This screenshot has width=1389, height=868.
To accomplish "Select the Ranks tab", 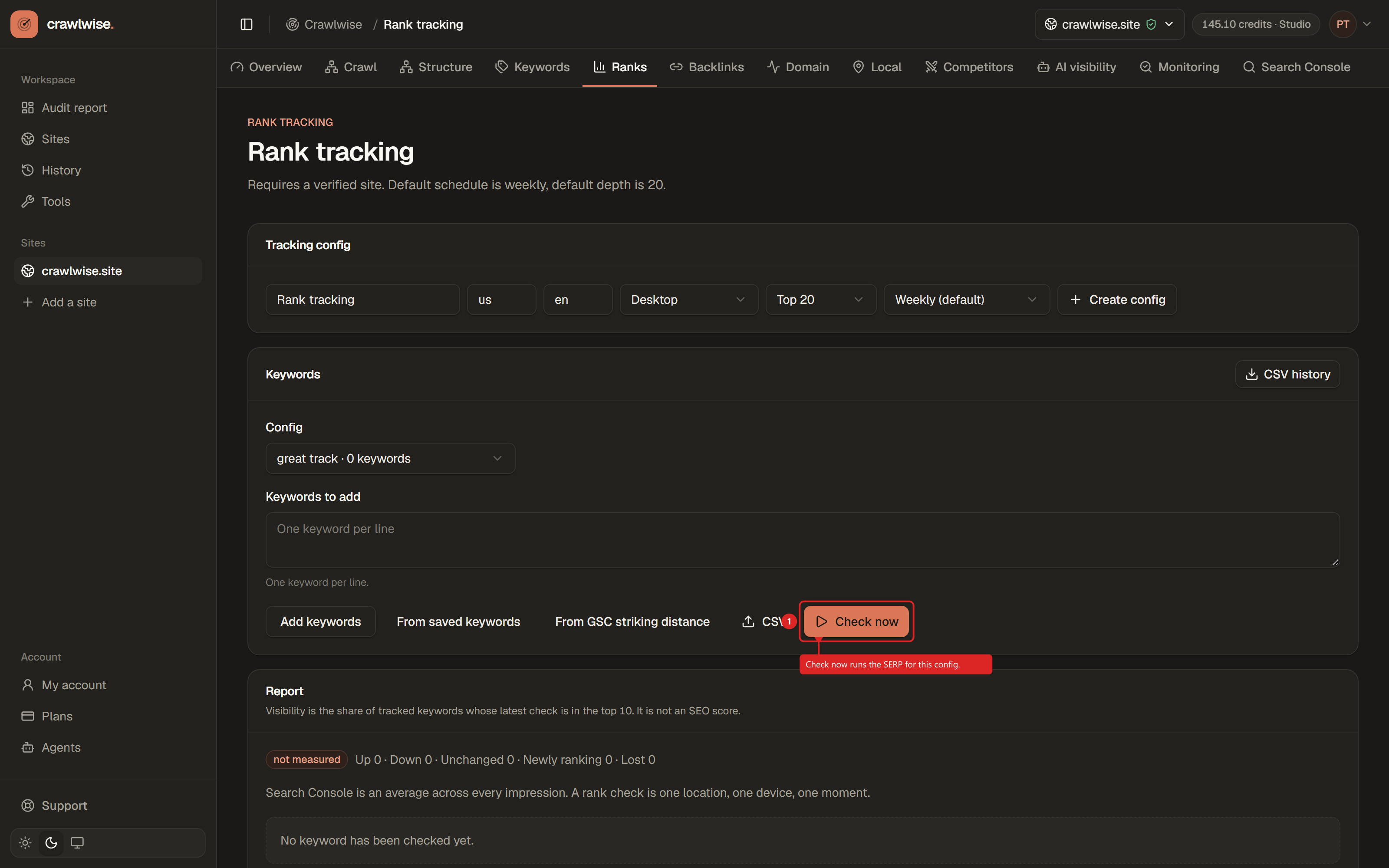I will 620,67.
